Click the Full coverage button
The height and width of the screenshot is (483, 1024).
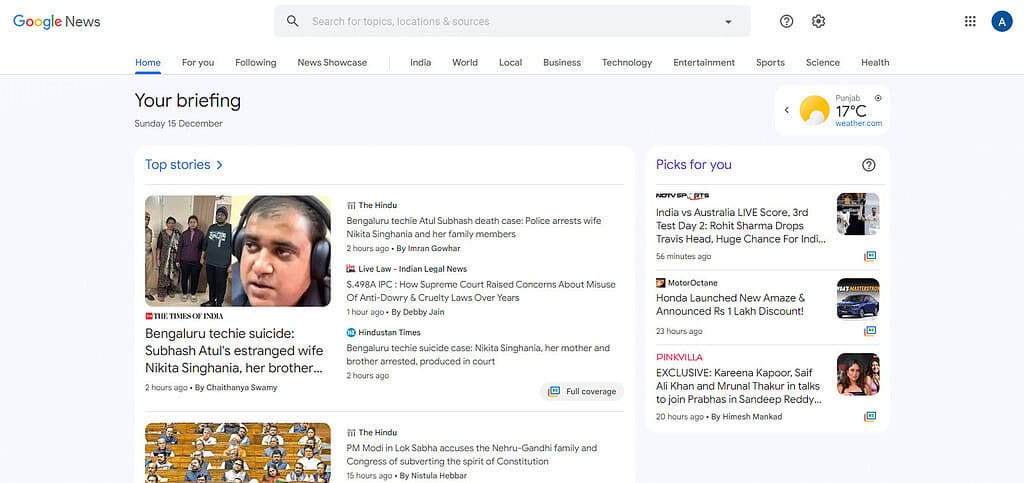[x=582, y=392]
